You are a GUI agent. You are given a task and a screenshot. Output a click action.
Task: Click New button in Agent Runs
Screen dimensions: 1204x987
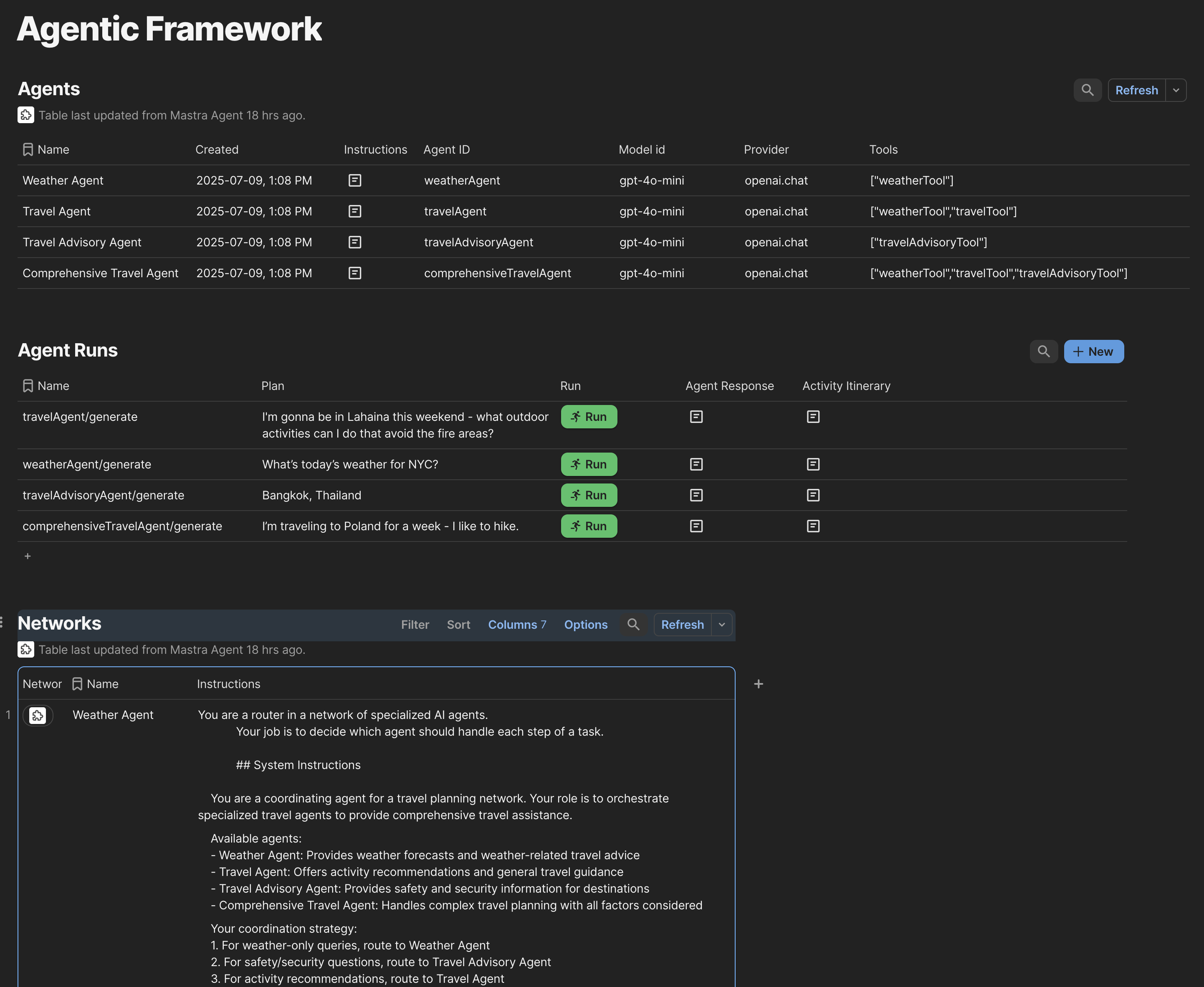[x=1093, y=352]
